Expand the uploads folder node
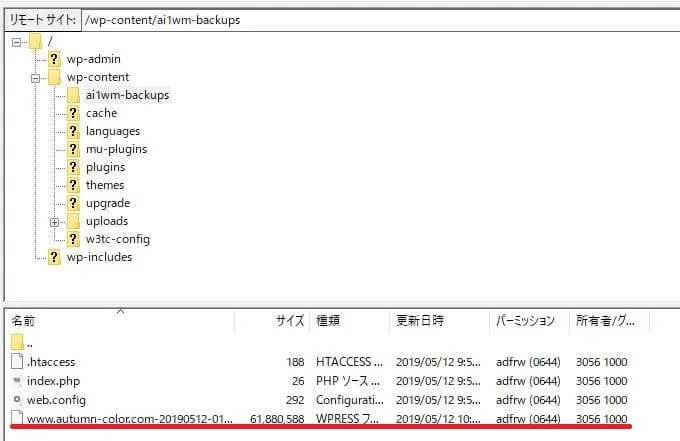The height and width of the screenshot is (441, 680). click(55, 221)
